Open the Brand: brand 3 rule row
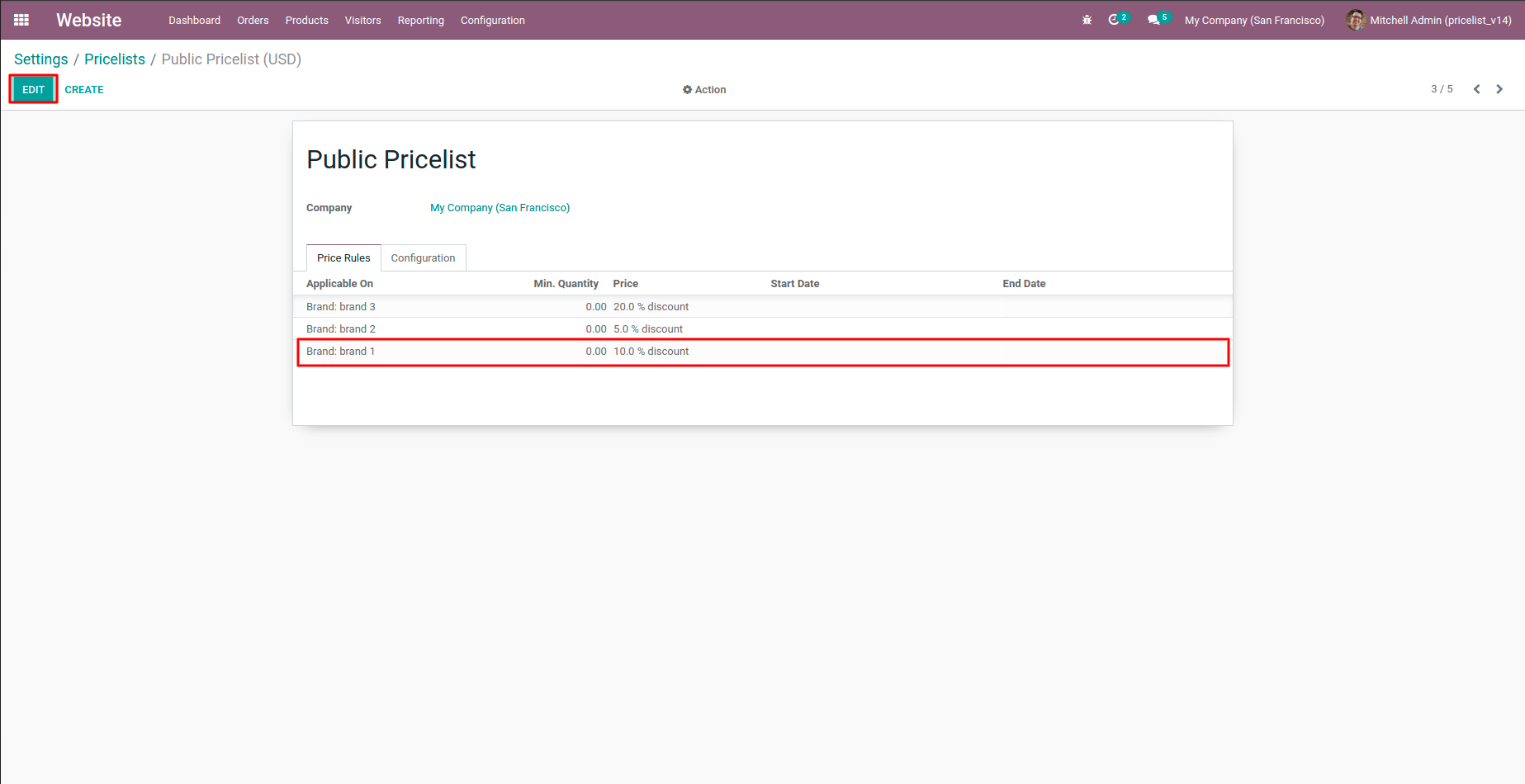 coord(763,306)
